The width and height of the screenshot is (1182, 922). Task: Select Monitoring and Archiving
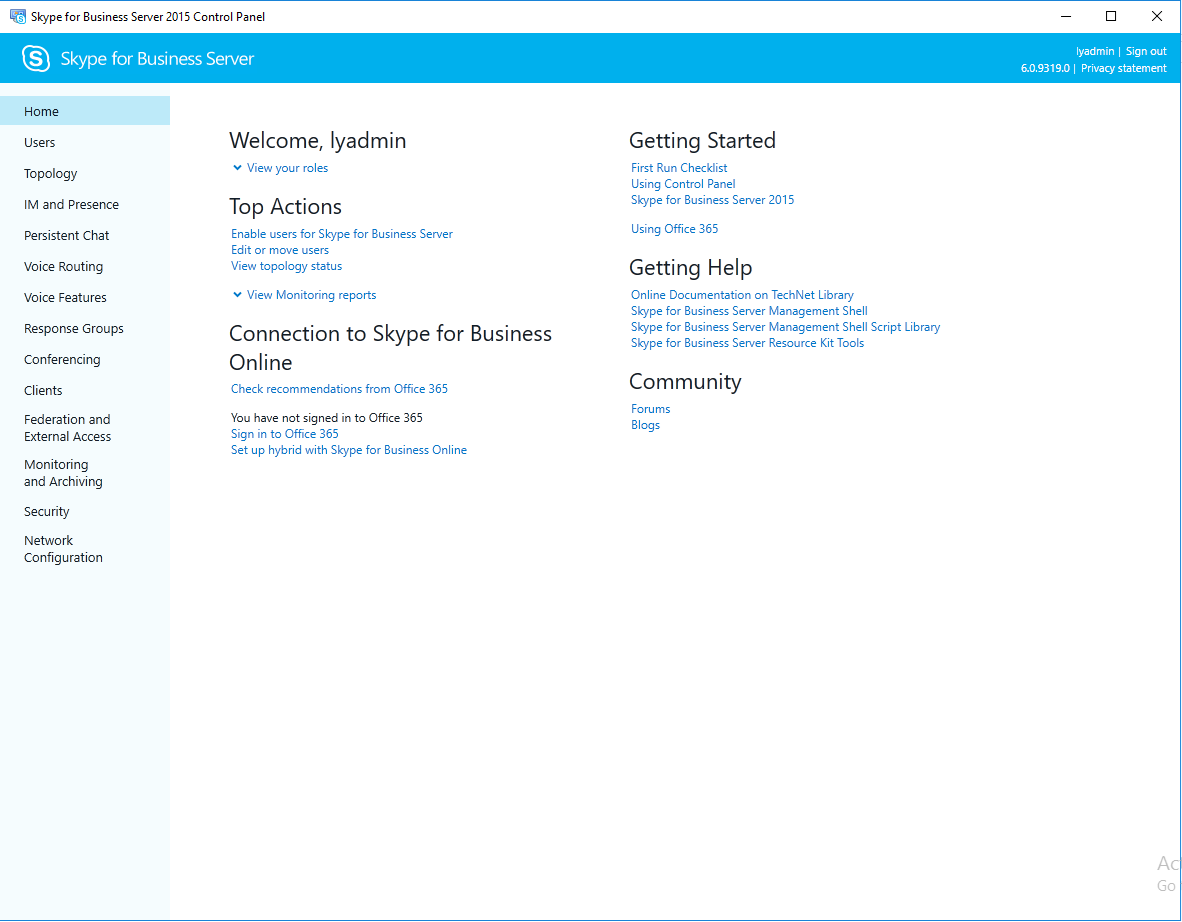(85, 473)
